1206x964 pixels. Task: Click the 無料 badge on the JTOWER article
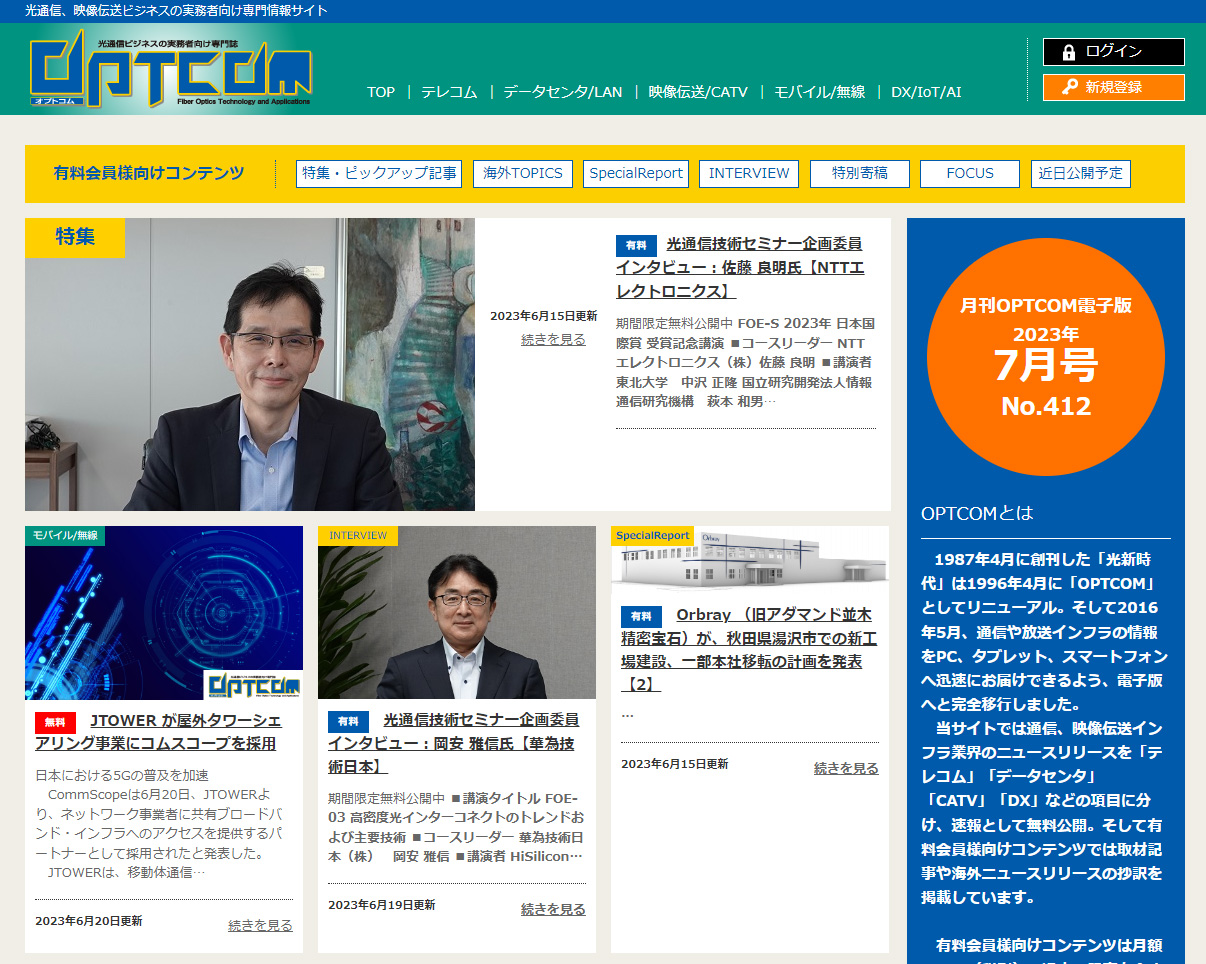(55, 719)
